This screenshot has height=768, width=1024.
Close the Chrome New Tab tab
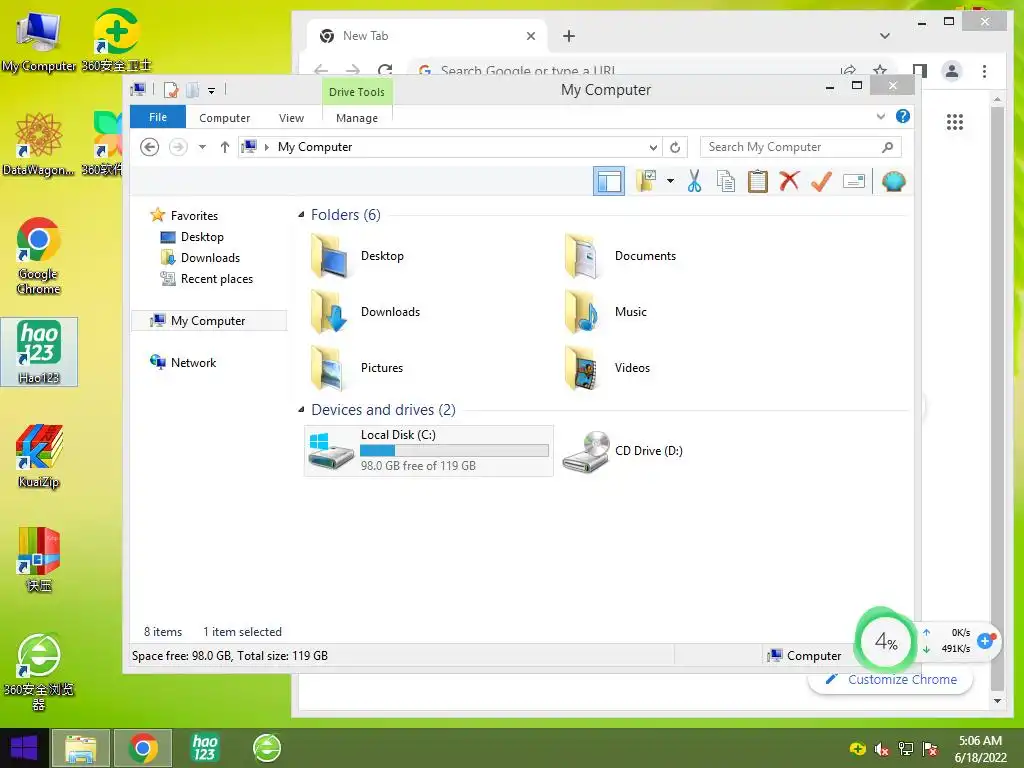coord(531,36)
